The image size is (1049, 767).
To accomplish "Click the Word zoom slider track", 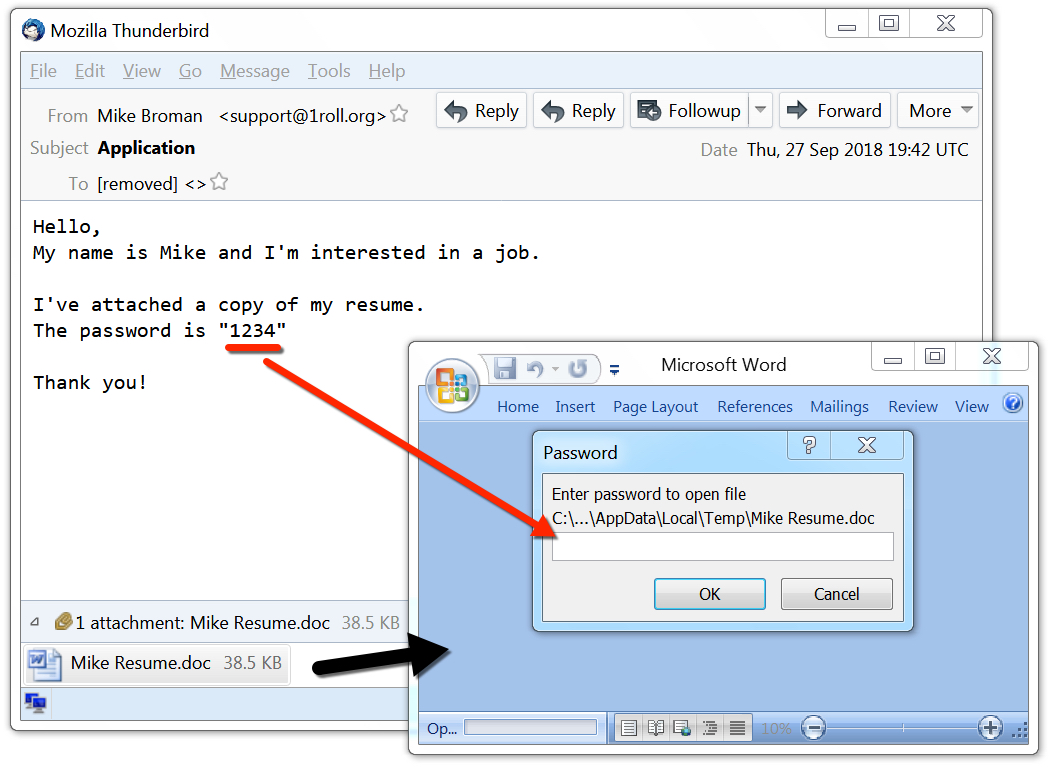I will [902, 728].
